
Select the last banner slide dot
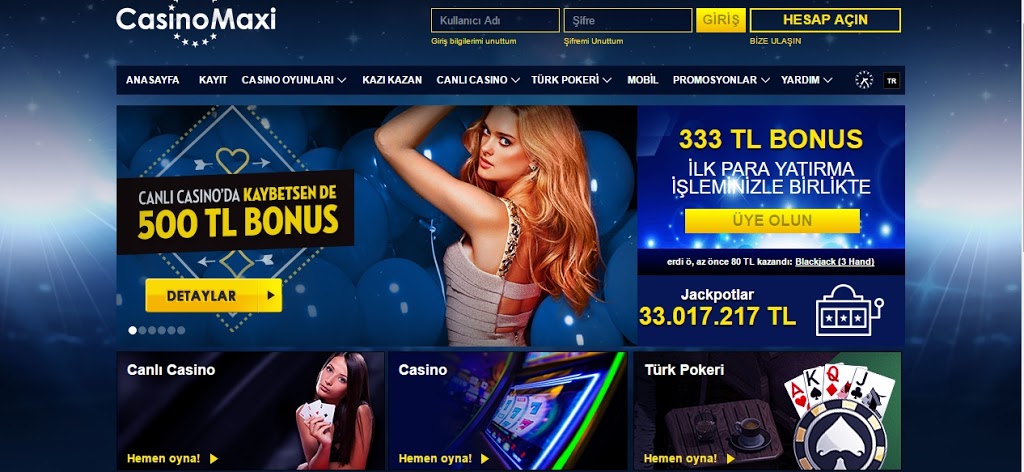[x=181, y=330]
